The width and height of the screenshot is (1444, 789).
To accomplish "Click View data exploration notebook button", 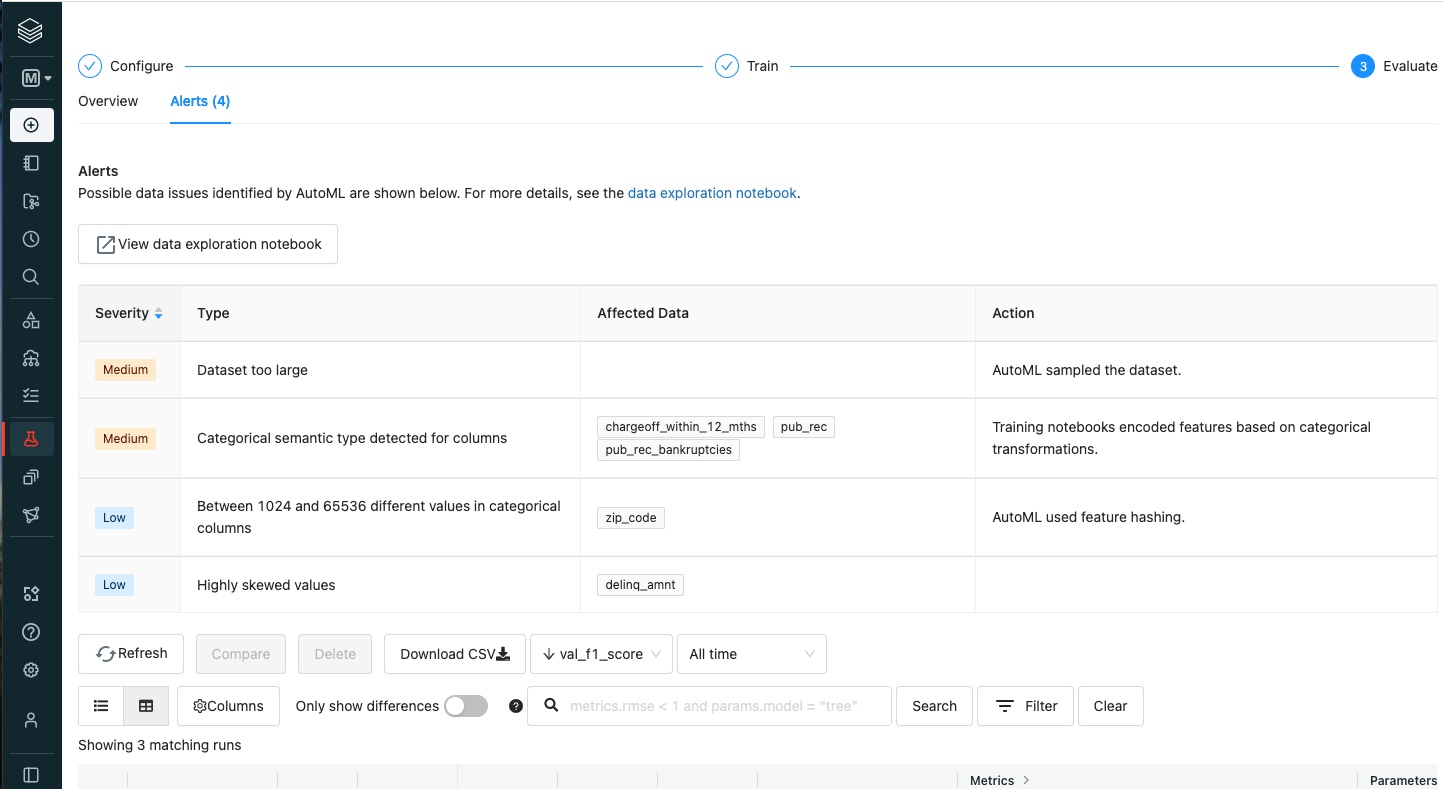I will click(208, 244).
